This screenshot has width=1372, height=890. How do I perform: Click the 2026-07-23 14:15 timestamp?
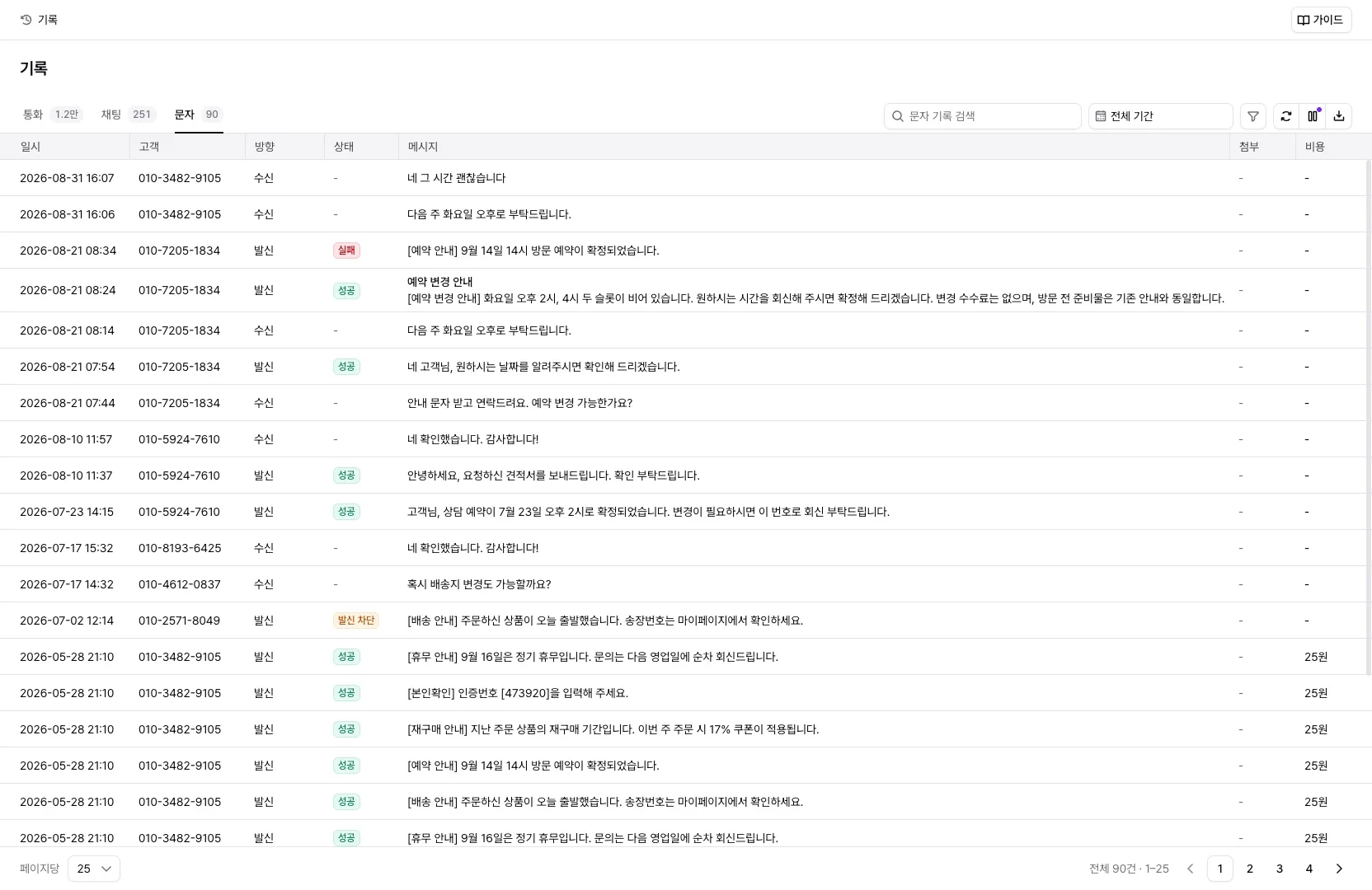tap(67, 512)
